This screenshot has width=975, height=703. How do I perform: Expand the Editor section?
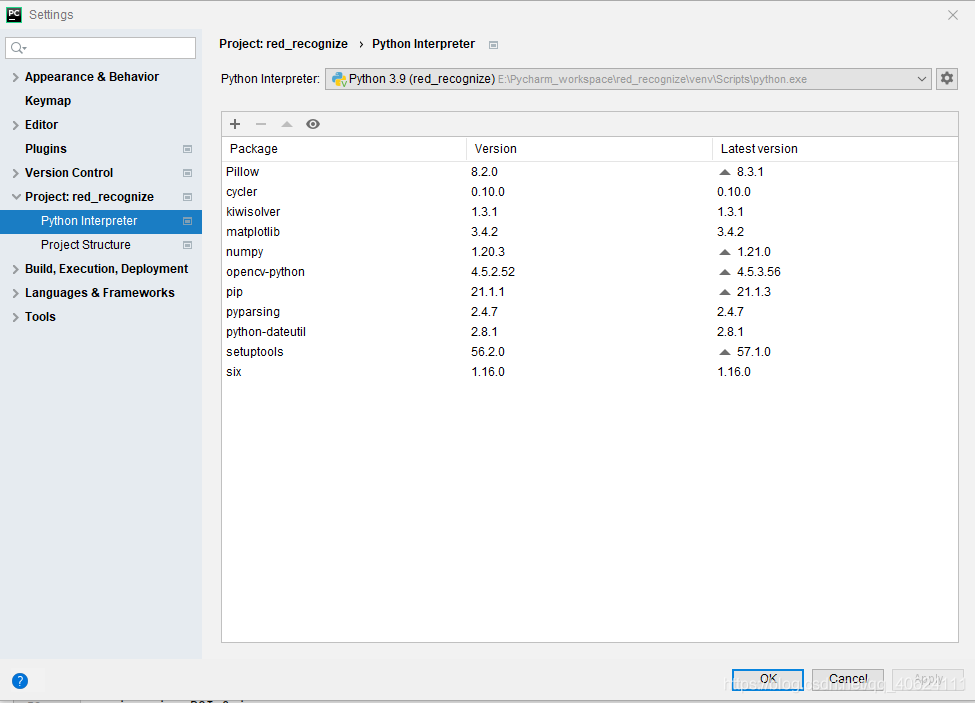(x=16, y=125)
